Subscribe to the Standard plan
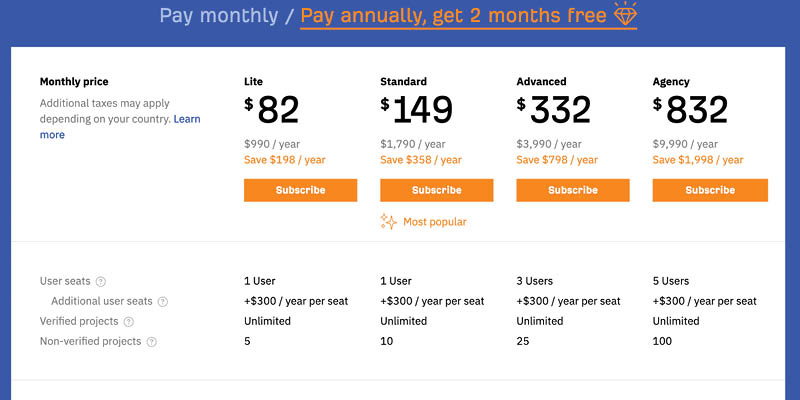The width and height of the screenshot is (800, 400). [x=437, y=190]
